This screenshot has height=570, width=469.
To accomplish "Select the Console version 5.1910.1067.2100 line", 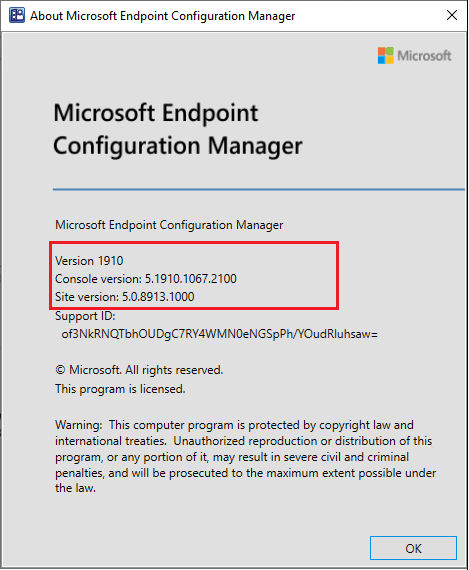I will (x=146, y=279).
